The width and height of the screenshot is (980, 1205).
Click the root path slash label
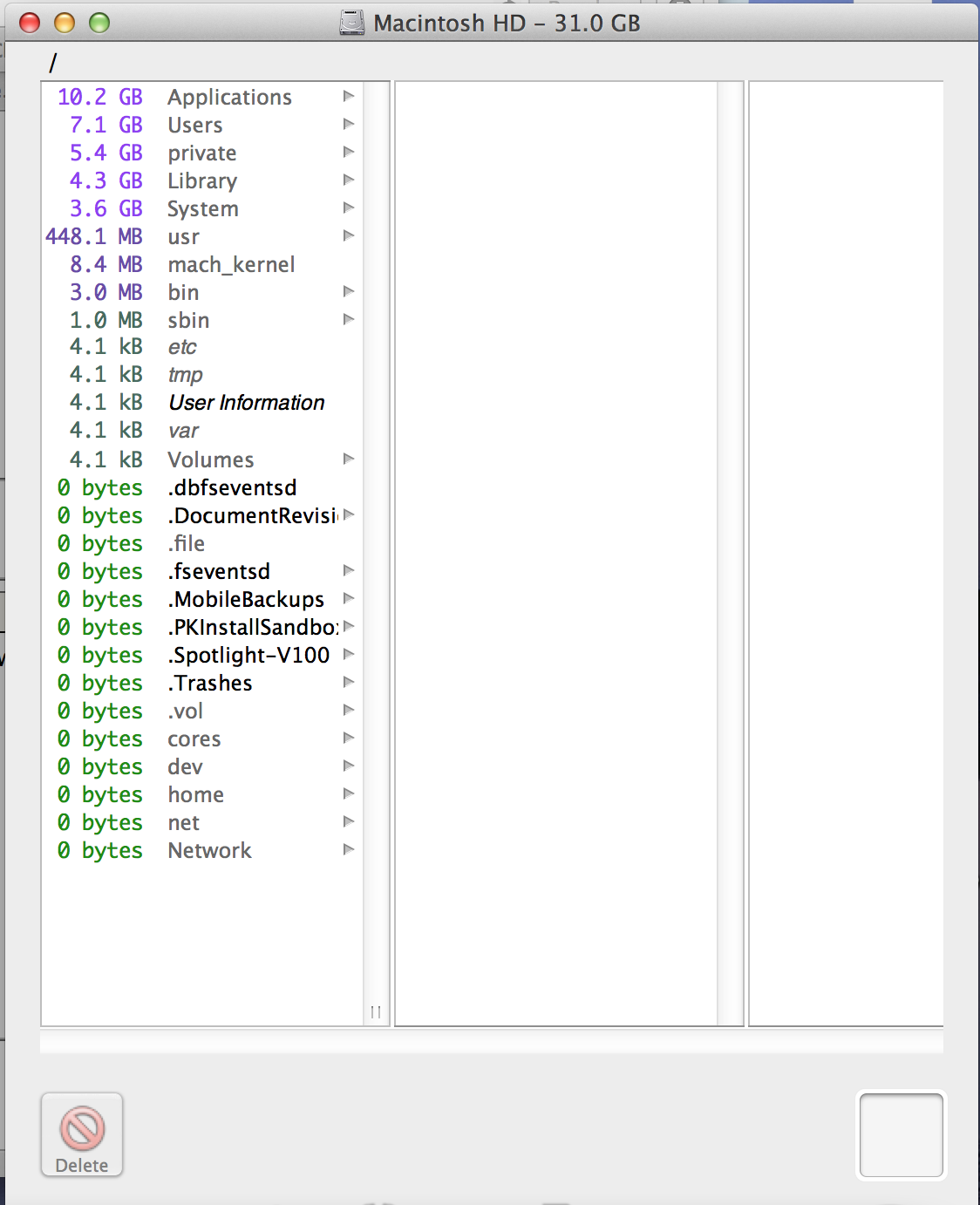point(52,63)
